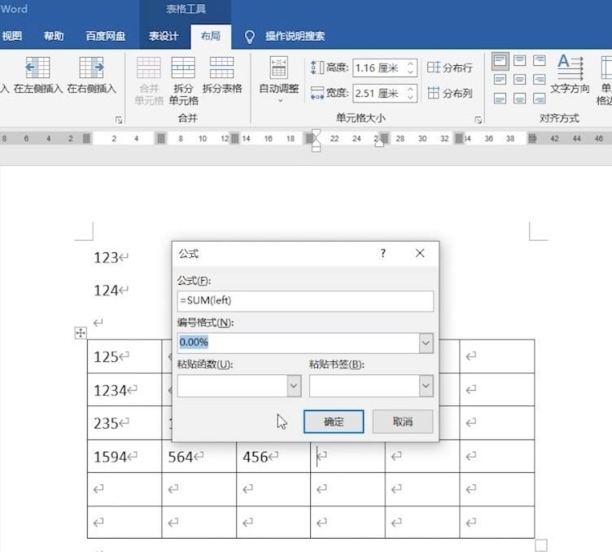Increase column width with up stepper

pos(410,89)
